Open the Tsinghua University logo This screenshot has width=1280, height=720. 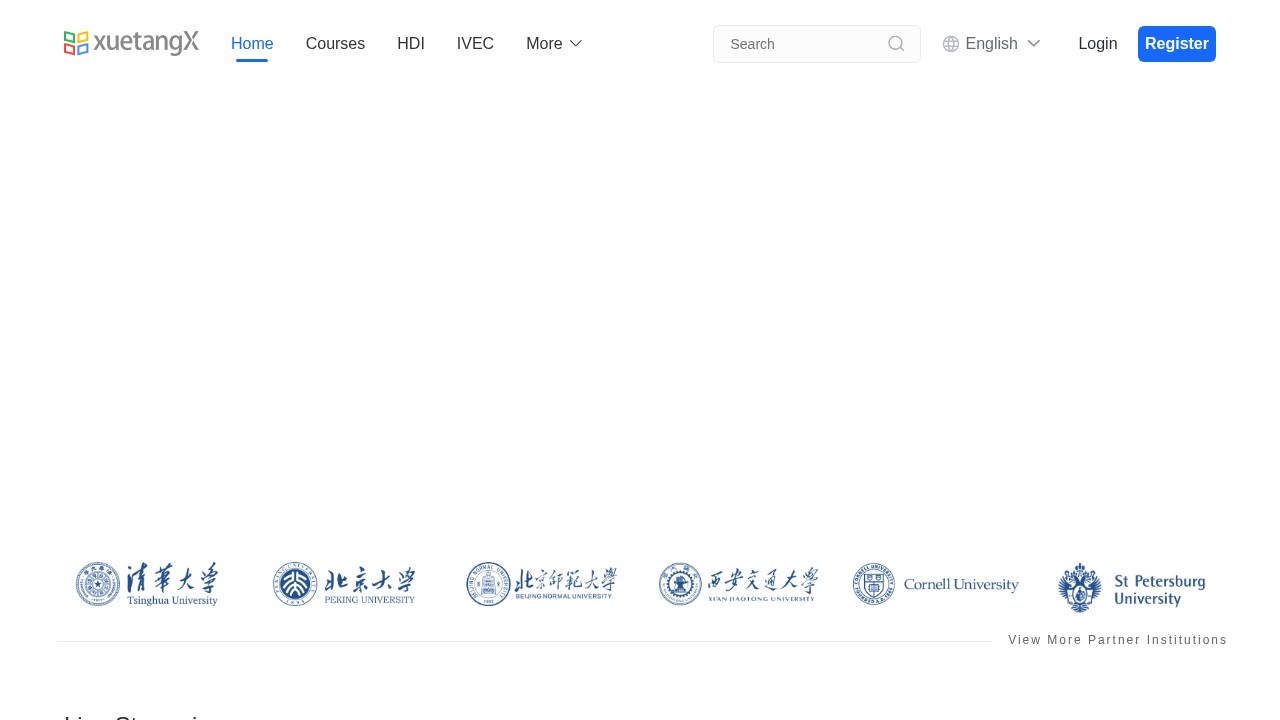coord(148,584)
